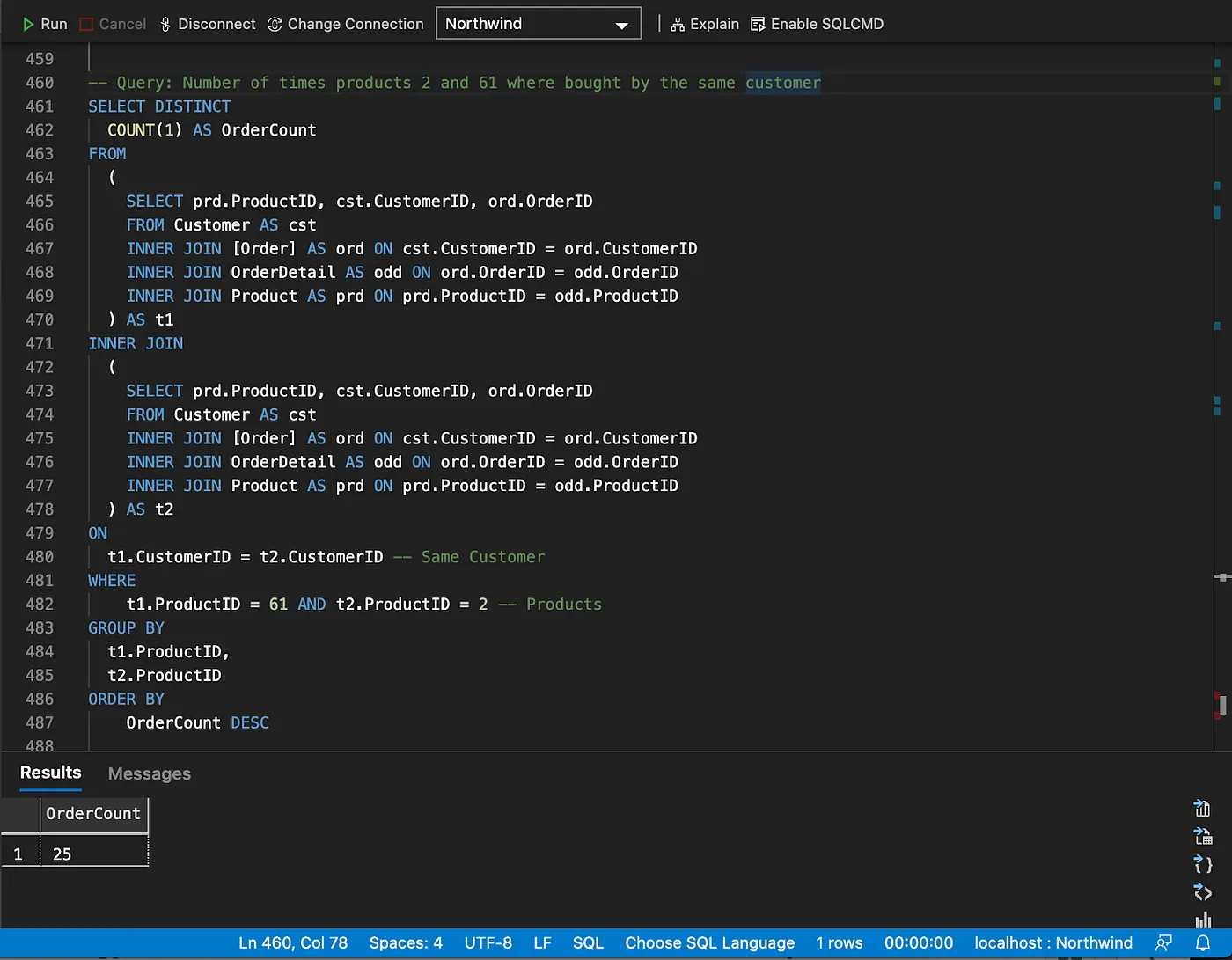Click the FROM keyword on line 463
This screenshot has height=960, width=1232.
point(107,154)
